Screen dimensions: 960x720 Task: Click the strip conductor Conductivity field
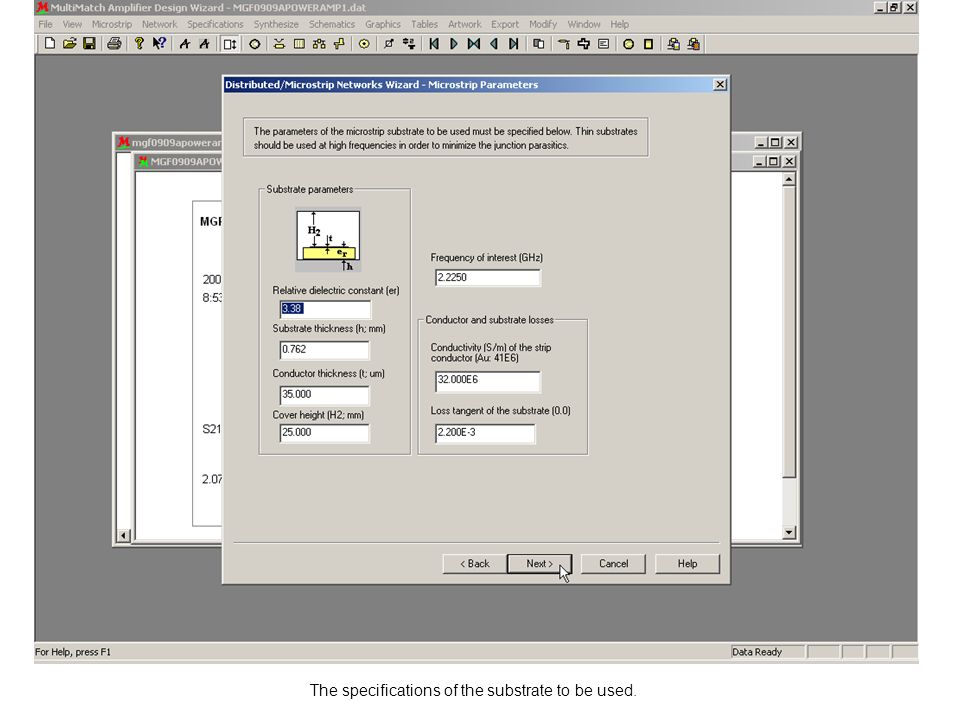click(x=488, y=381)
